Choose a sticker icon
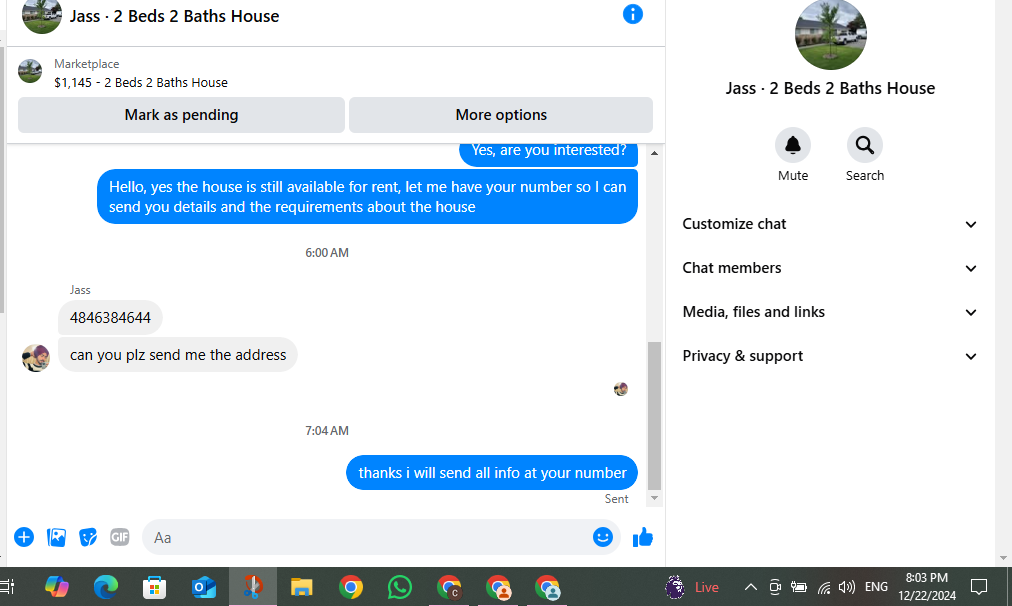 point(88,537)
